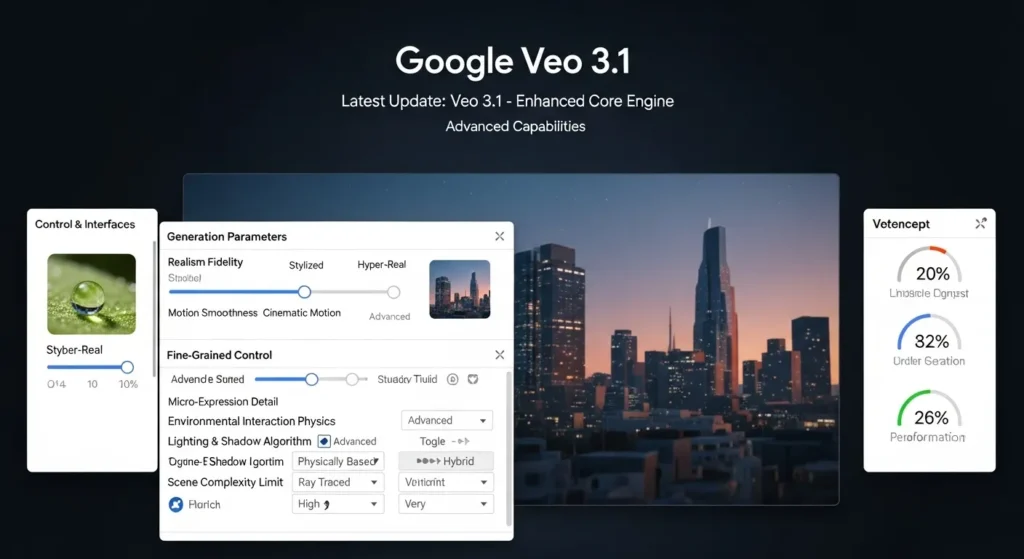Viewport: 1024px width, 559px height.
Task: Click the circular icon next to Studdry Tiulid
Action: pos(453,379)
